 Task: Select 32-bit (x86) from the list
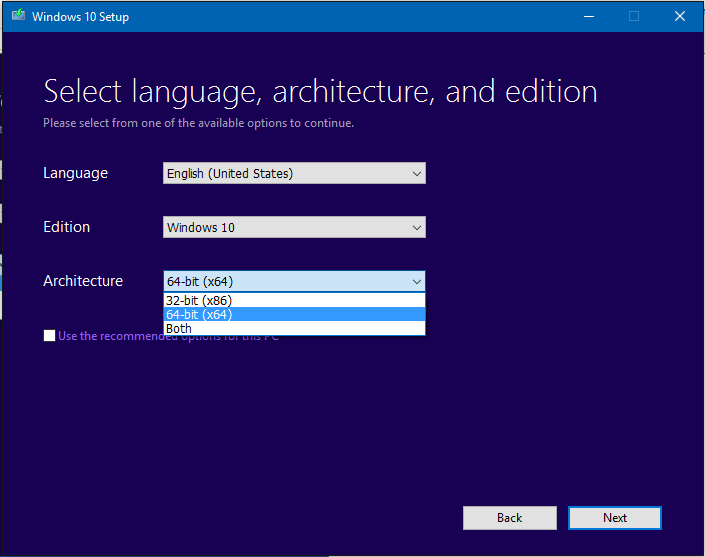pyautogui.click(x=294, y=300)
